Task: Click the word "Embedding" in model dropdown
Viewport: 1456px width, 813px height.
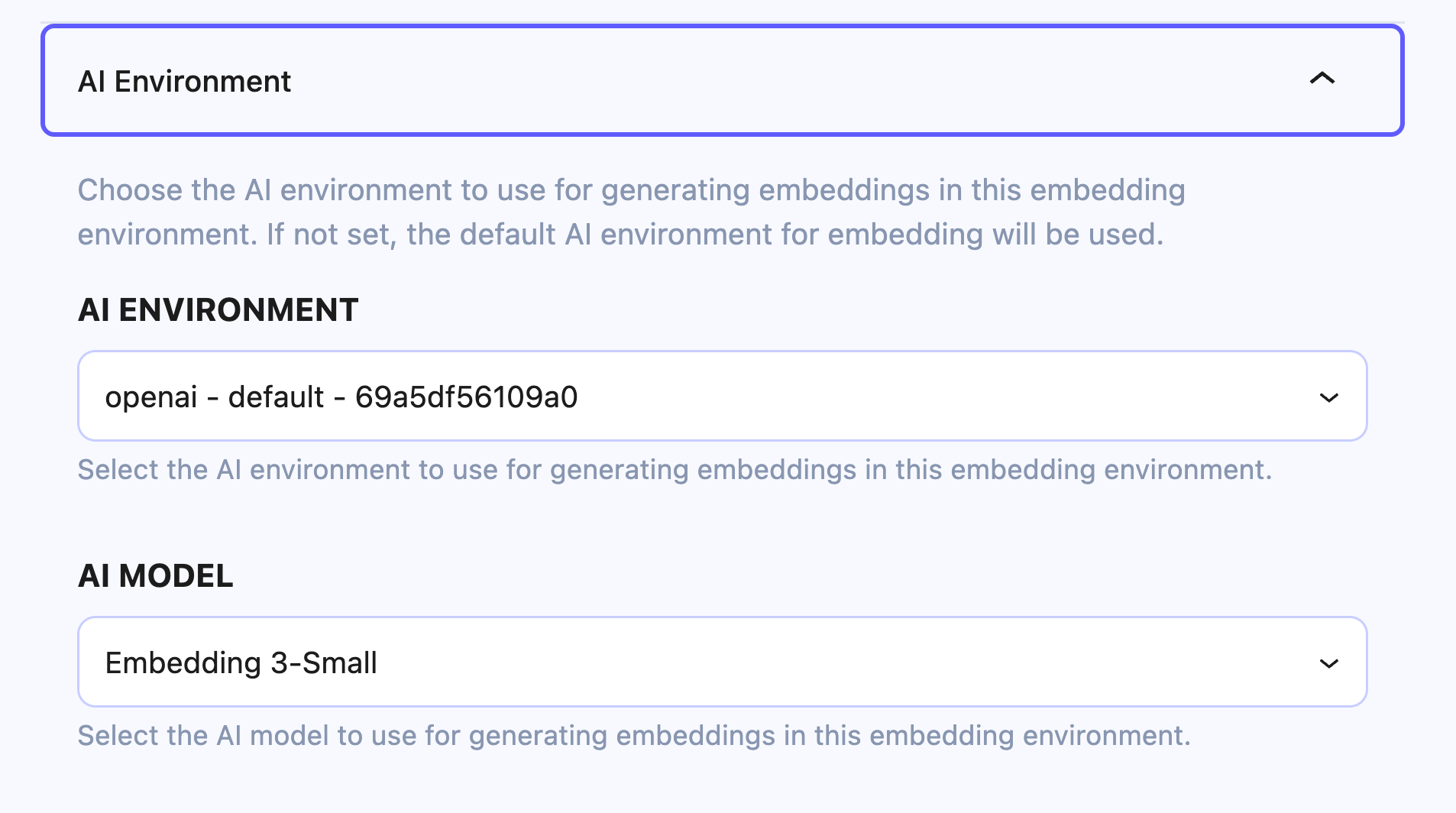Action: [183, 663]
